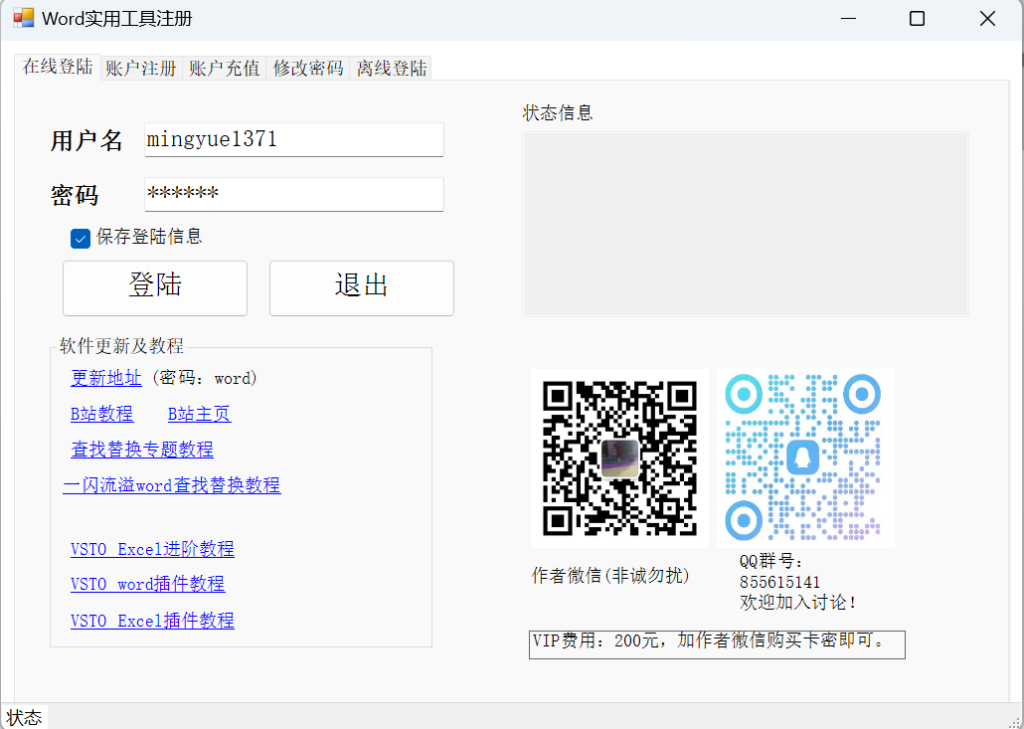Visit the B站主页 link
Screen dimensions: 1024x729
pos(199,414)
